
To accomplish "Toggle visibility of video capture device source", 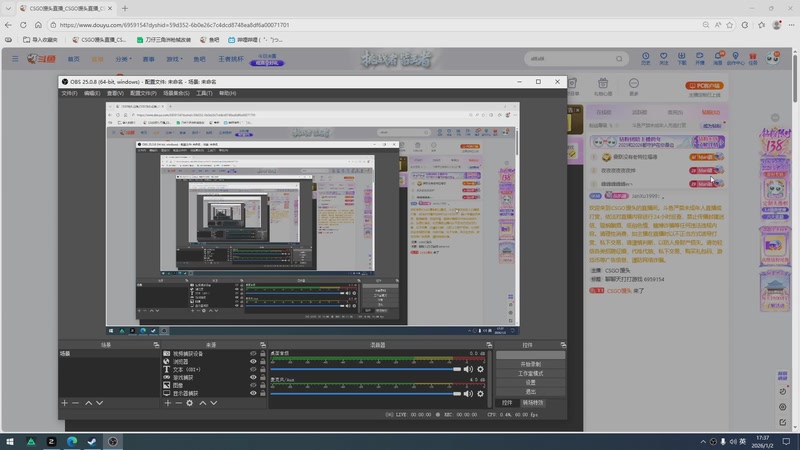I will (253, 354).
